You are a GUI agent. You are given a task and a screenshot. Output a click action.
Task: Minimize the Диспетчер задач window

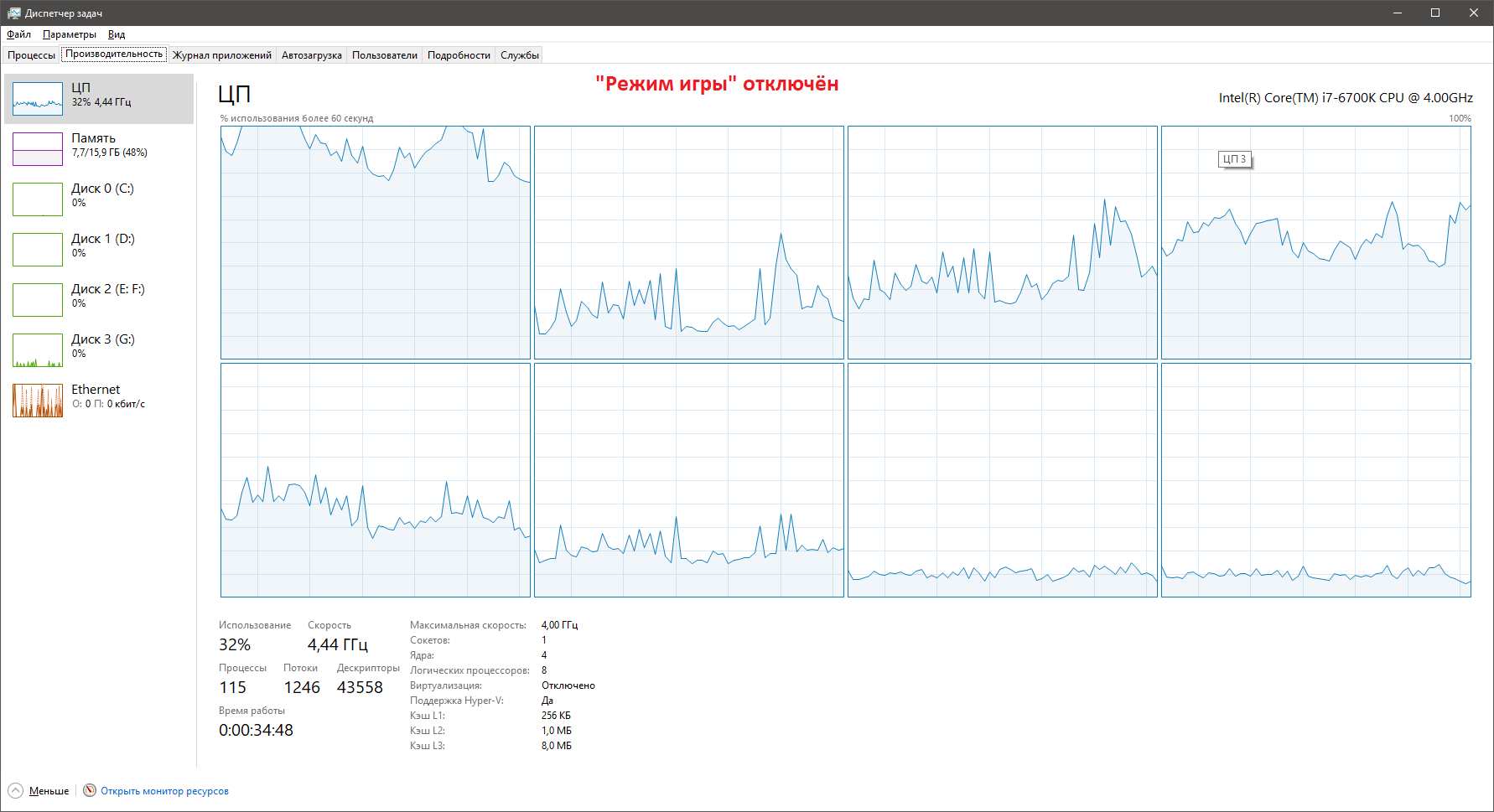[x=1398, y=13]
